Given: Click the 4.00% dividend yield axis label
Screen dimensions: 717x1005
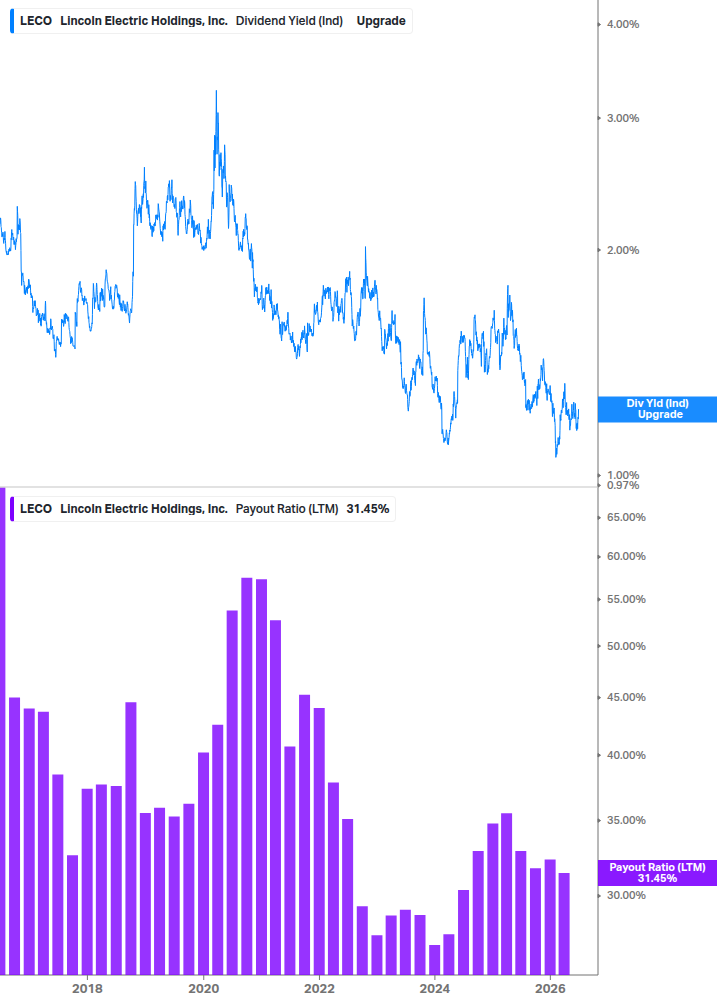Looking at the screenshot, I should pos(623,24).
